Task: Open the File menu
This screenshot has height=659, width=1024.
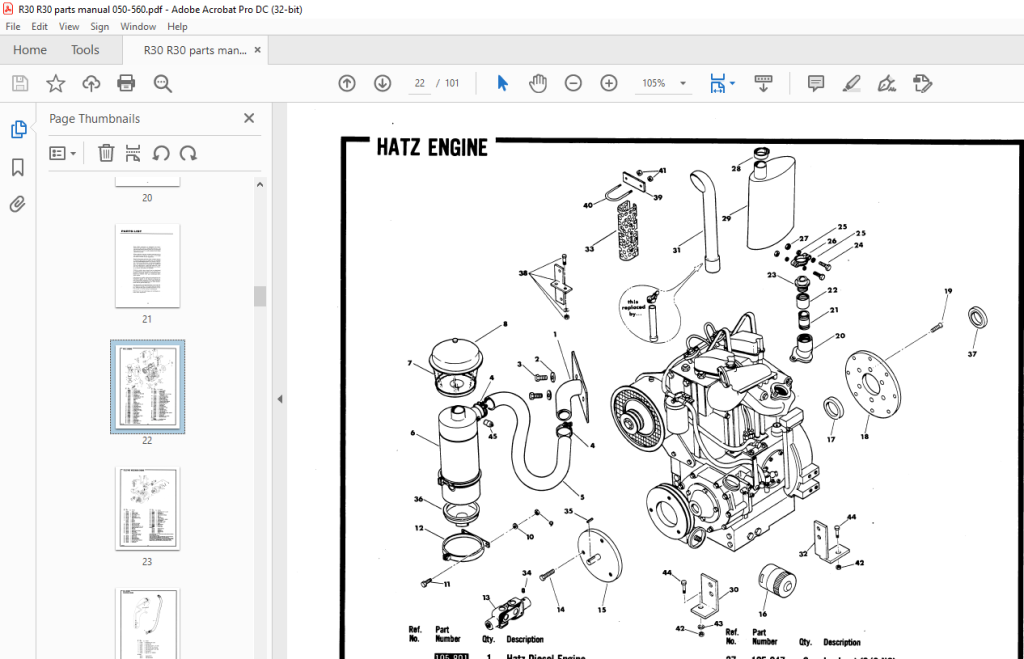Action: click(13, 27)
